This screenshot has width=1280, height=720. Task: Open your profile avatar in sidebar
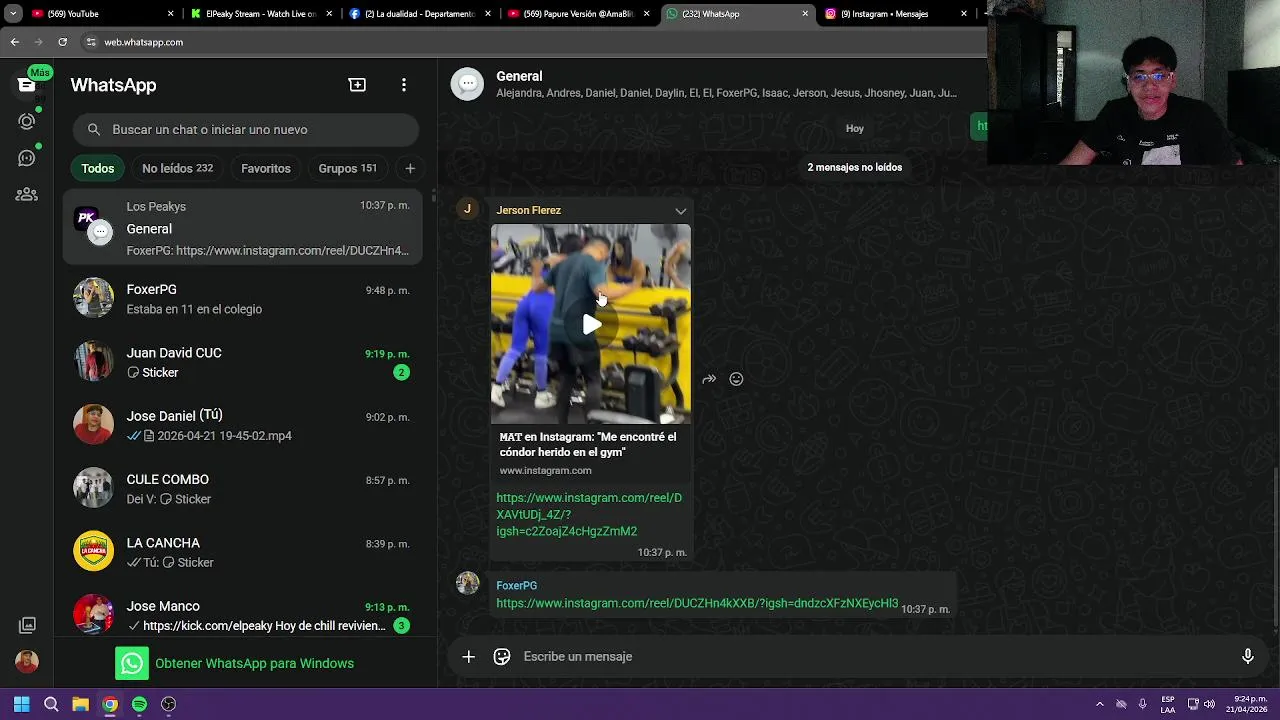pyautogui.click(x=27, y=661)
